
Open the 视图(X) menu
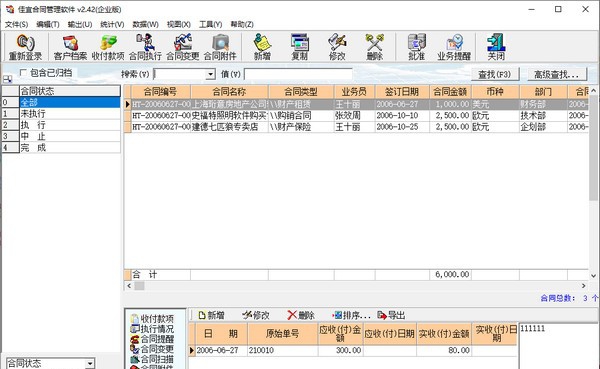(x=178, y=24)
